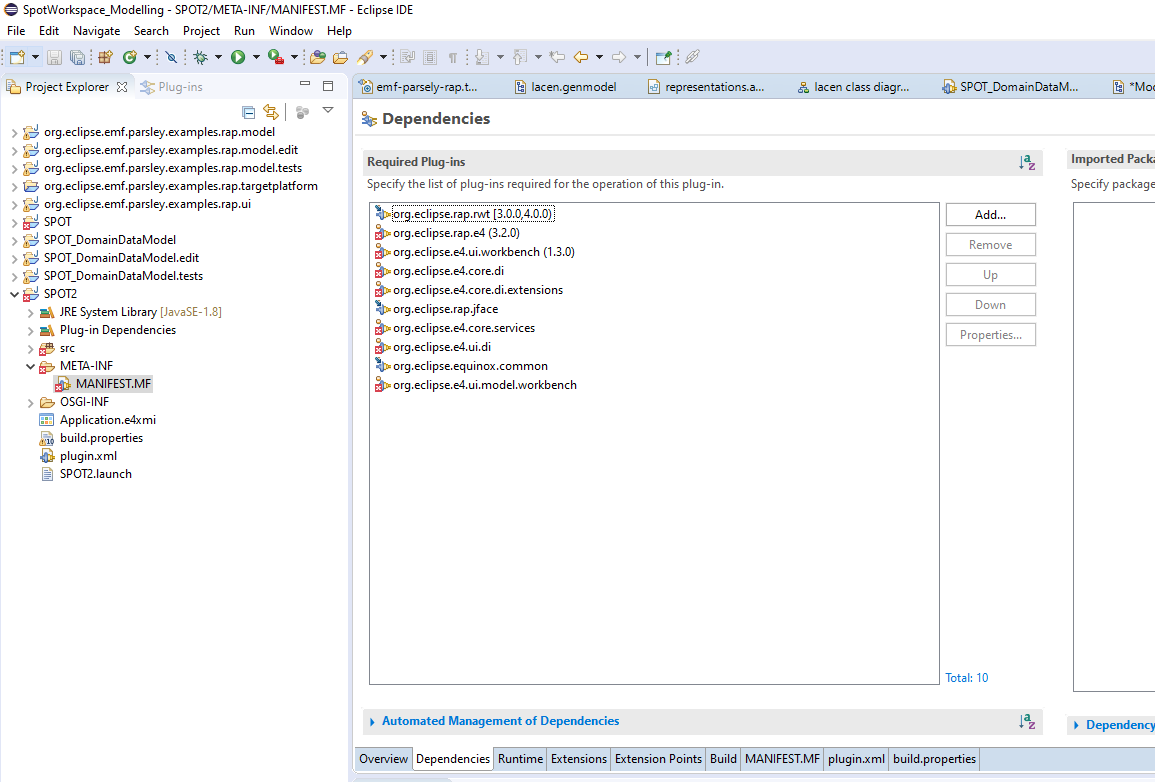Expand Automated Management of Dependencies section
The height and width of the screenshot is (782, 1155).
click(372, 722)
